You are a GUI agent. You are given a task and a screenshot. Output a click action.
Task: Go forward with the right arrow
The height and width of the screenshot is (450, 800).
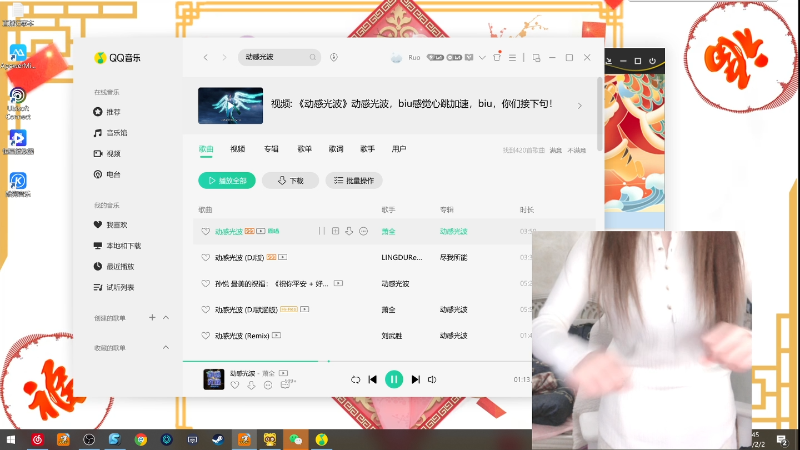pyautogui.click(x=224, y=58)
